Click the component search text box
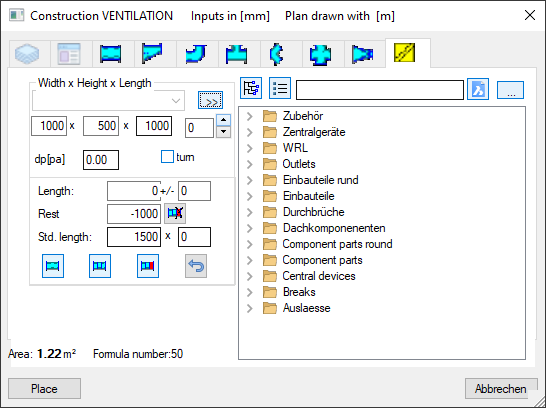546x408 pixels. click(x=380, y=90)
